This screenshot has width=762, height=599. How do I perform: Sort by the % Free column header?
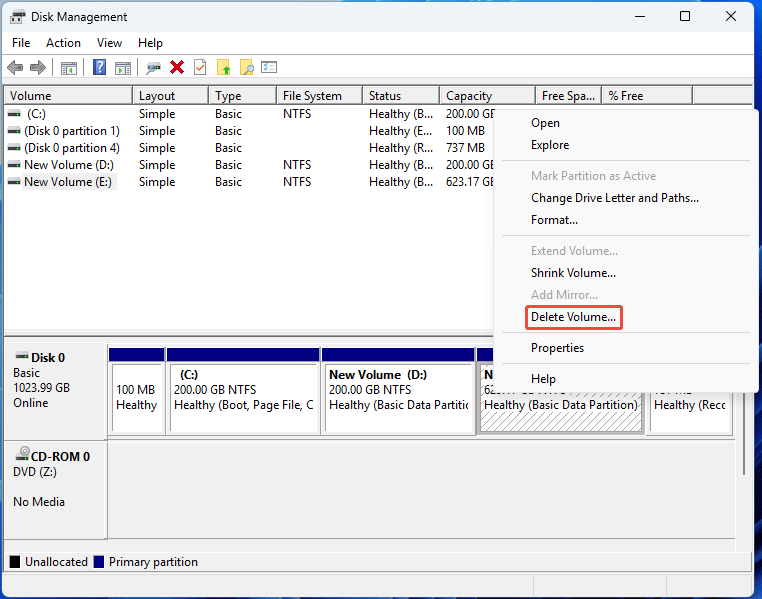(647, 96)
